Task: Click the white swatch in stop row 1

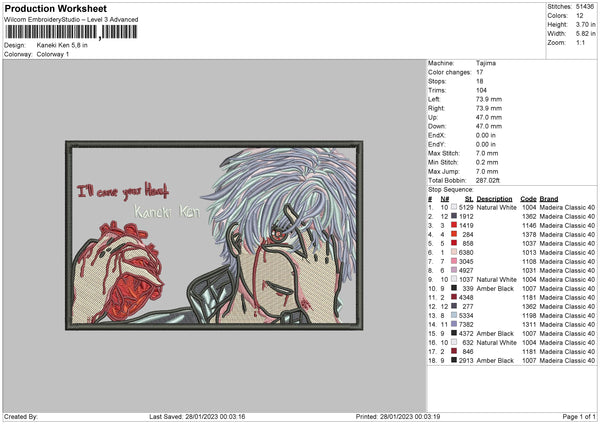Action: click(454, 207)
